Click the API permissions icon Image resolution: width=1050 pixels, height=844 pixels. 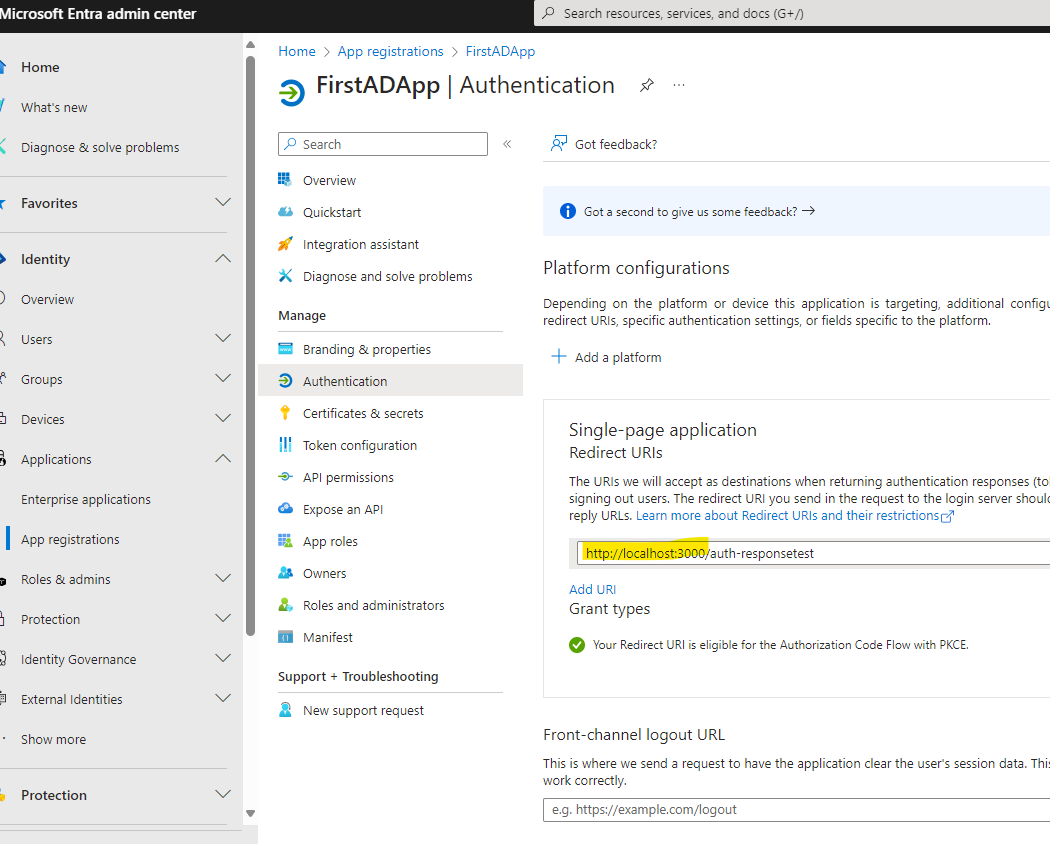(285, 477)
